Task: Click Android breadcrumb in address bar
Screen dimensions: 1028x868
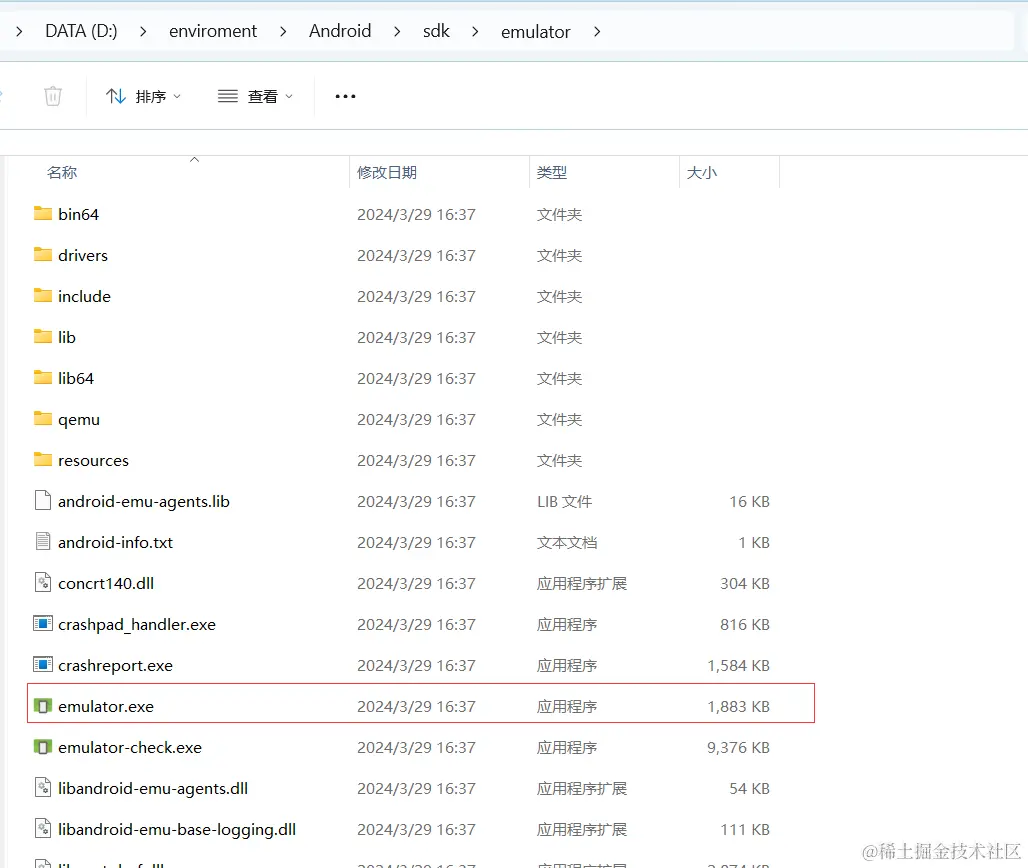Action: click(x=340, y=31)
